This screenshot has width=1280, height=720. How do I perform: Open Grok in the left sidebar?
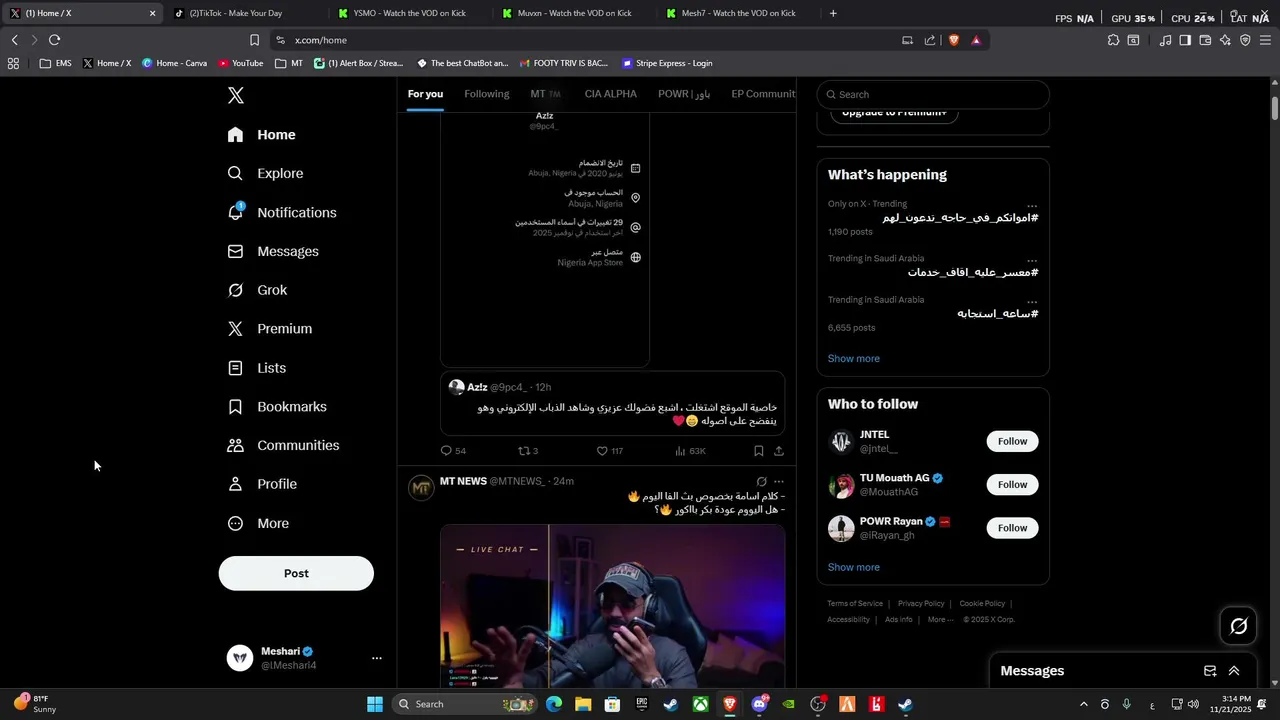[x=257, y=290]
